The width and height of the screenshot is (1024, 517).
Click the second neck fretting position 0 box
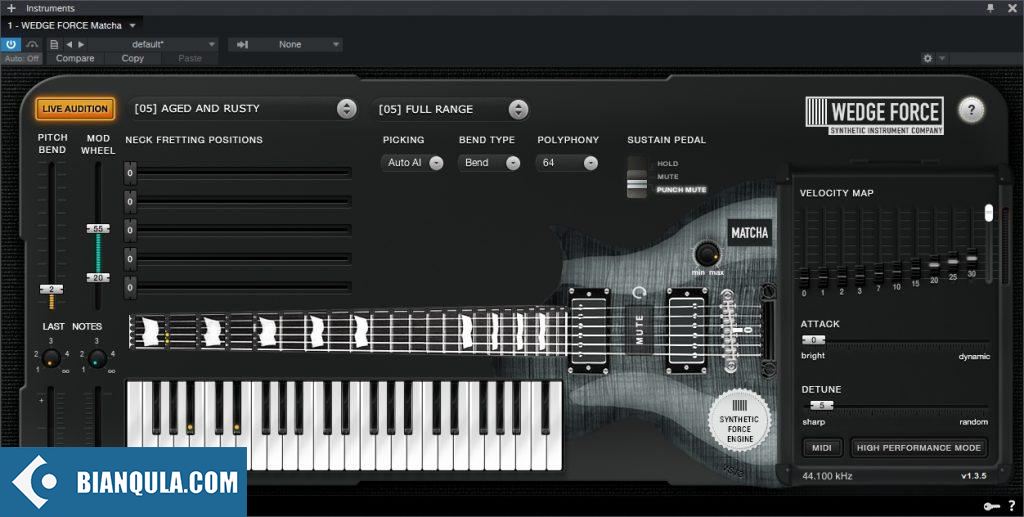click(x=130, y=202)
